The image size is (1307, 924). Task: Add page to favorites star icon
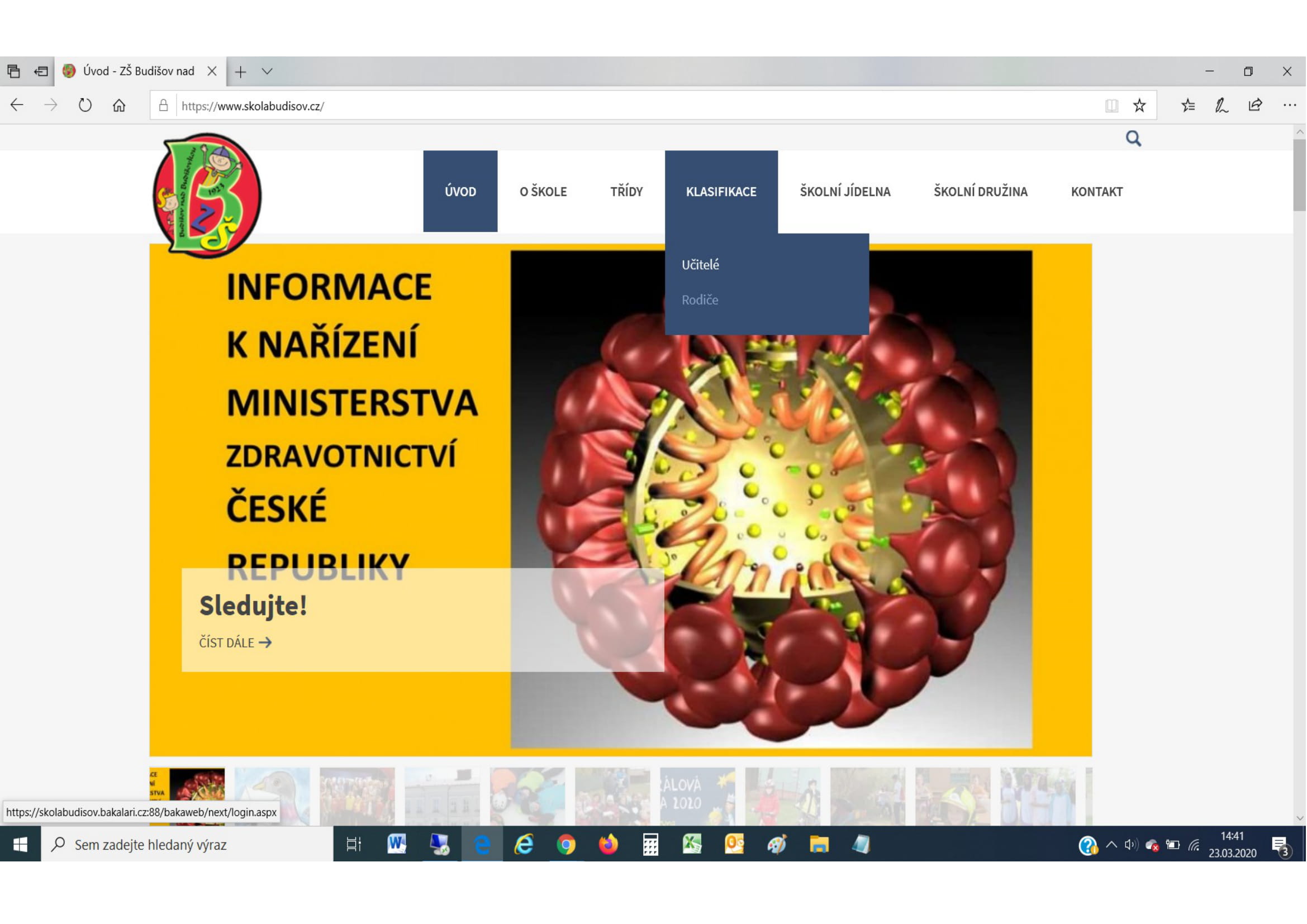click(1139, 105)
